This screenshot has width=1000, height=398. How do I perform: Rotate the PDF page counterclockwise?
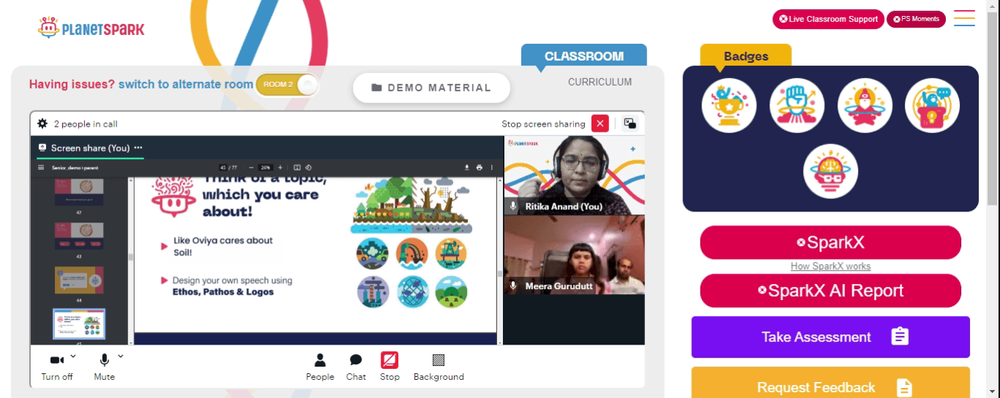tap(308, 167)
